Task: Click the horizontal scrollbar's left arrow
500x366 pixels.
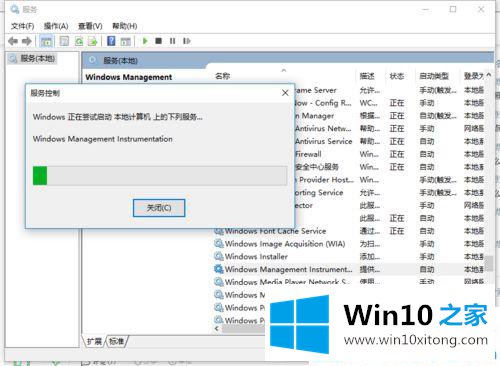Action: (217, 329)
